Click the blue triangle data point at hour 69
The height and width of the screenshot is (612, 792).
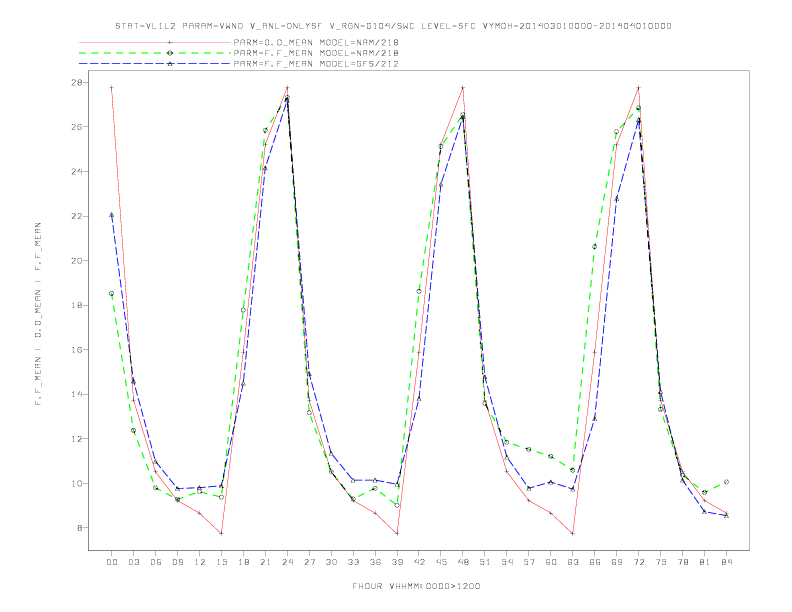coord(617,199)
